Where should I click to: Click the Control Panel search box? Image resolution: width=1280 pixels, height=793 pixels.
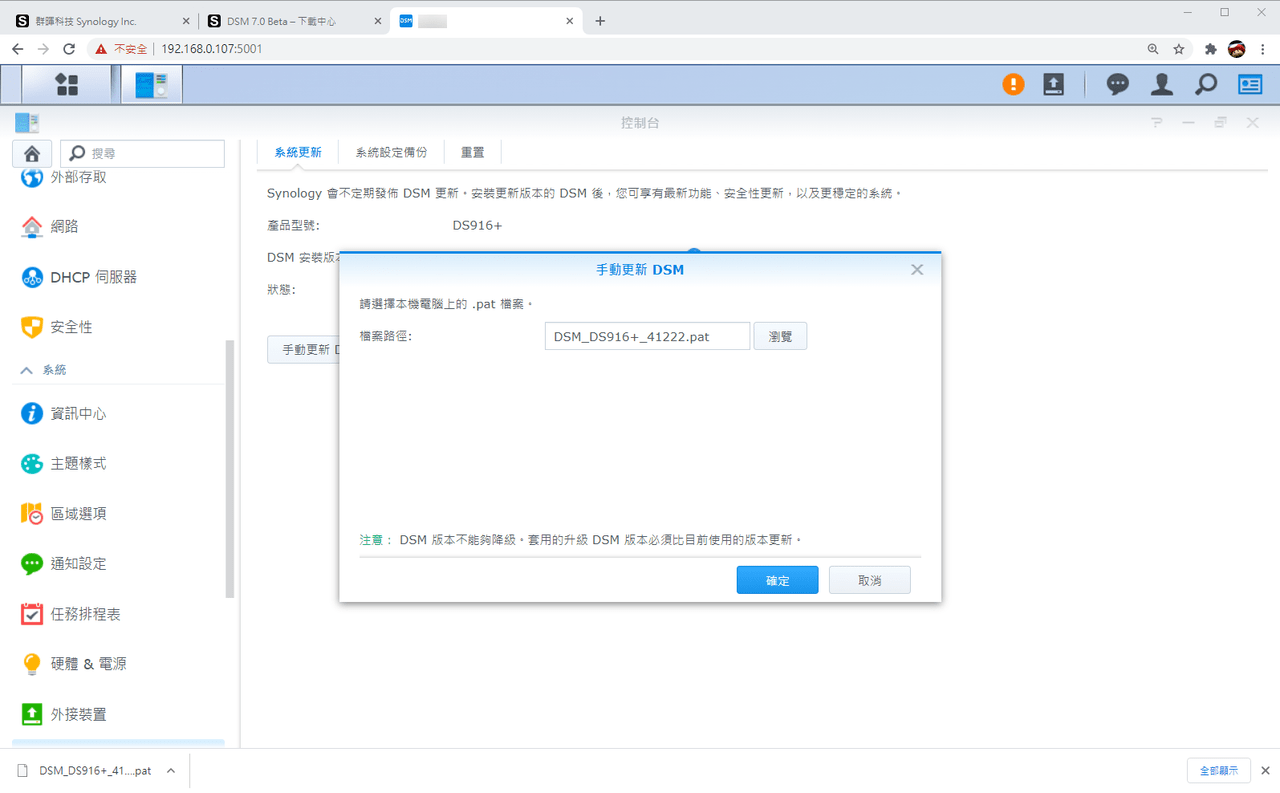coord(143,154)
